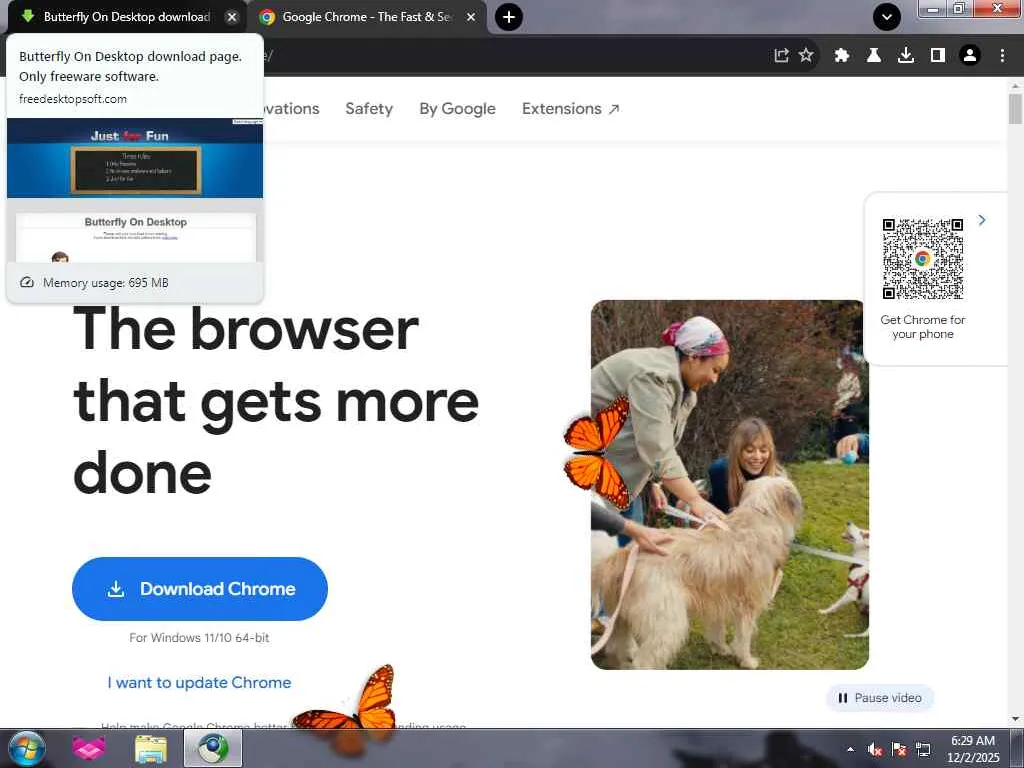
Task: Toggle the side panel icon
Action: coord(938,56)
